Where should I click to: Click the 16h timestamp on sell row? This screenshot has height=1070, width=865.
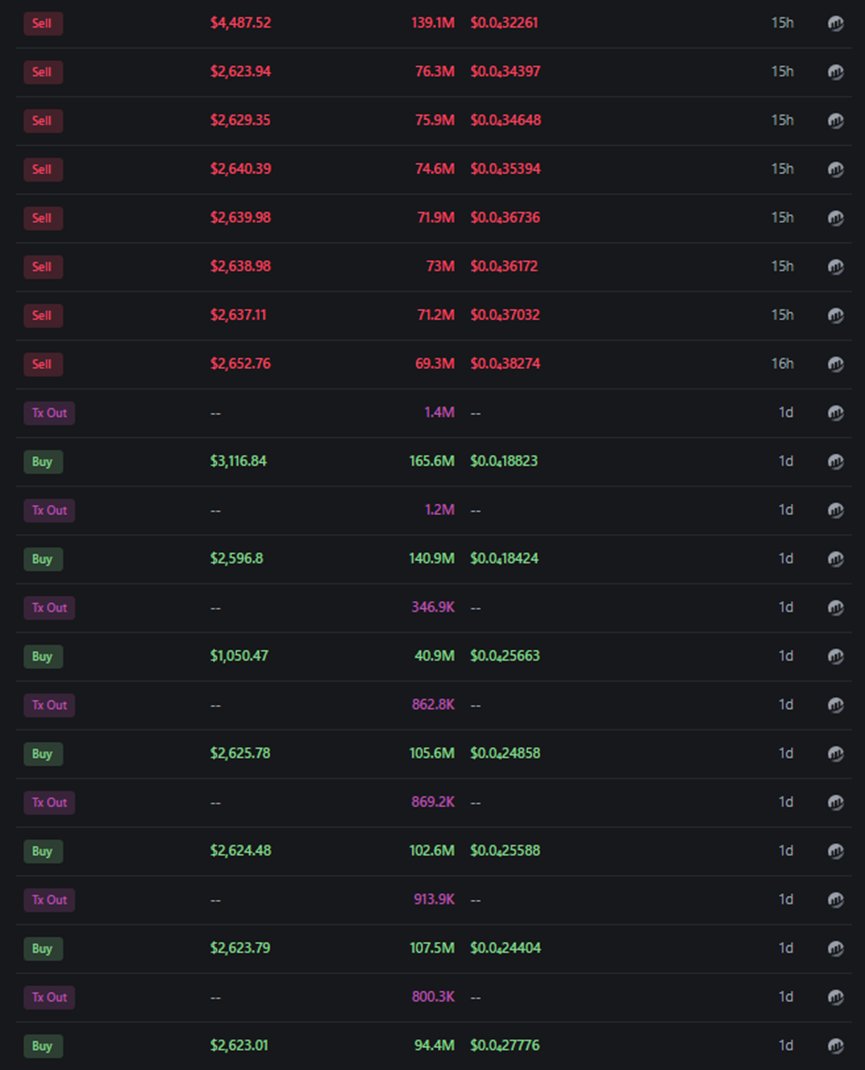coord(782,364)
